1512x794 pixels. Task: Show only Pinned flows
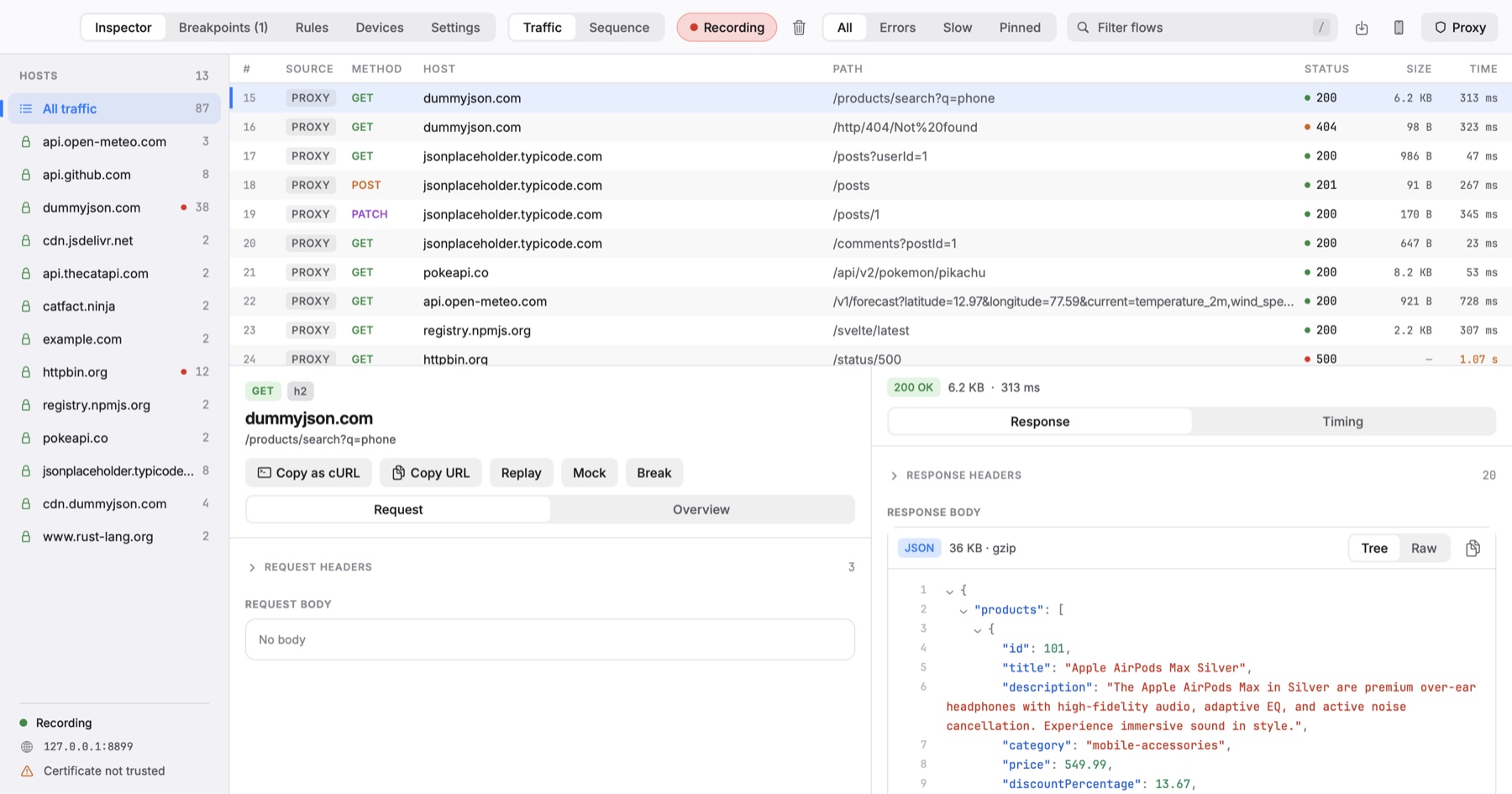point(1020,28)
